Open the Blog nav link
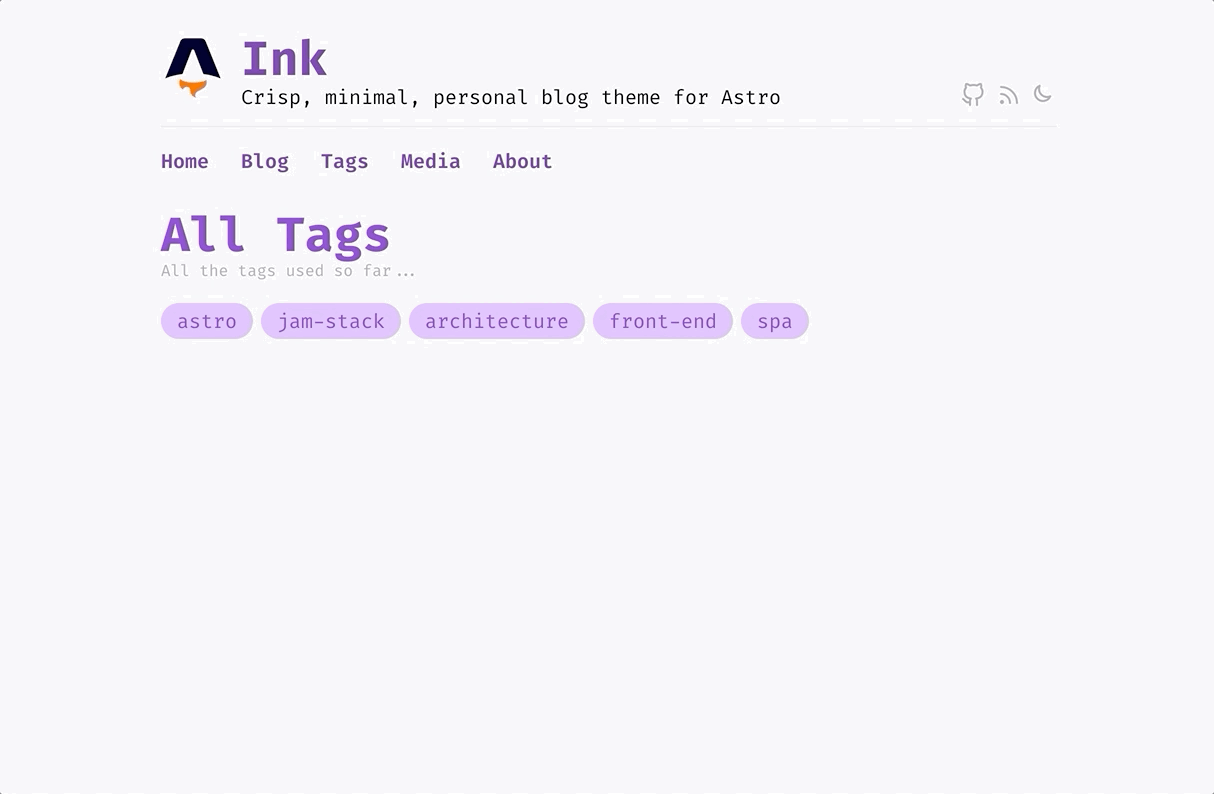 pos(265,161)
